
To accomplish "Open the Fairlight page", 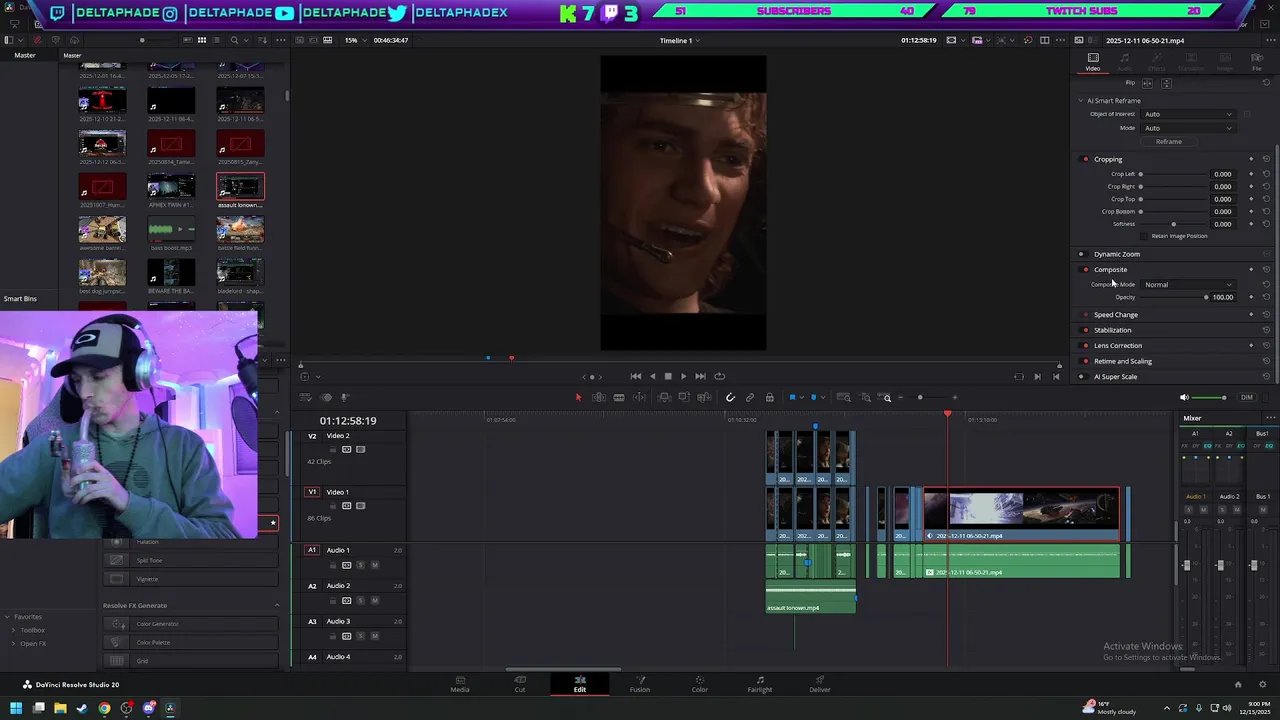I will (x=760, y=684).
